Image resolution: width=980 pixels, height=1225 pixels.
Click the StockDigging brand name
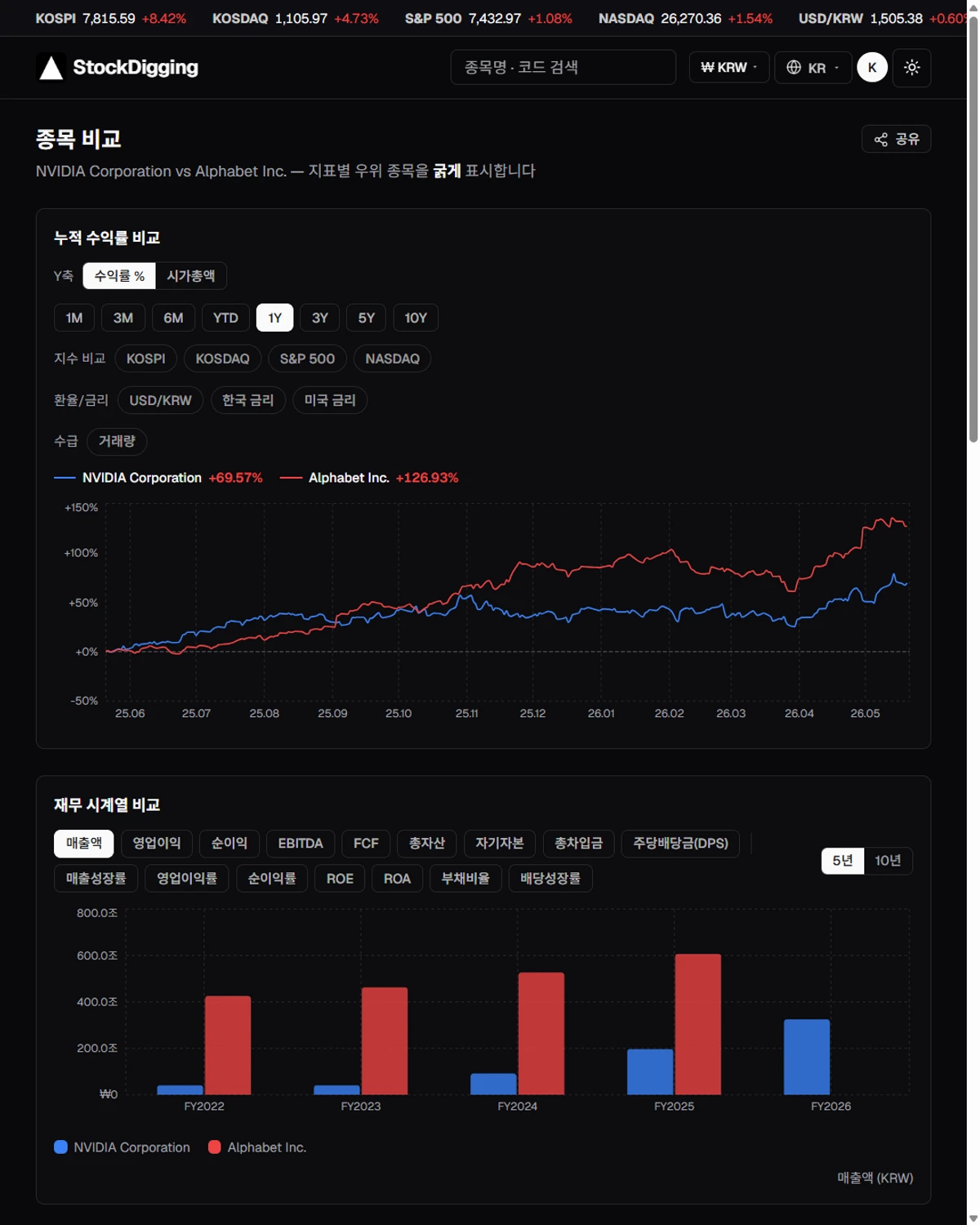tap(136, 68)
